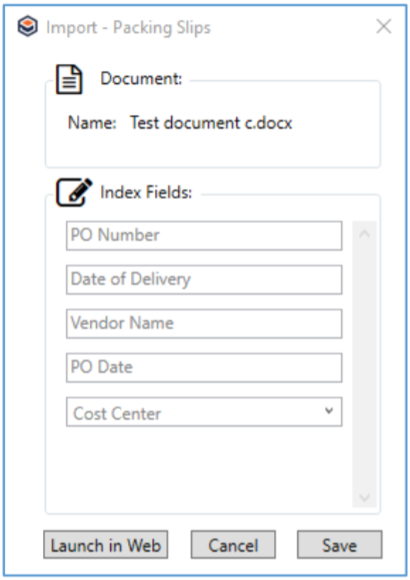Viewport: 410px width, 580px height.
Task: Save the imported document
Action: coord(340,545)
